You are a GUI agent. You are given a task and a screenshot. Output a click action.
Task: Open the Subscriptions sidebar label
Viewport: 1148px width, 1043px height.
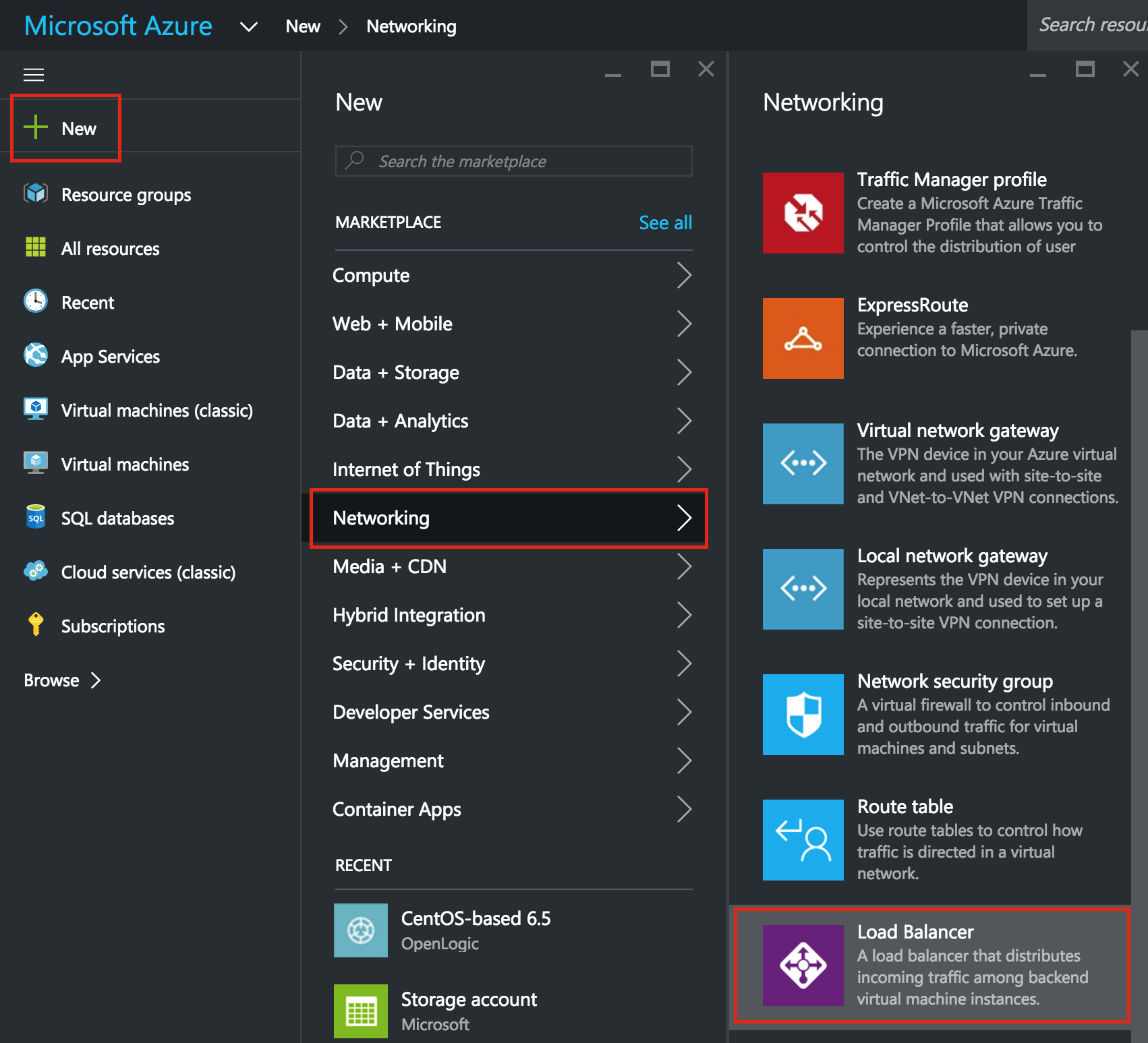tap(113, 626)
